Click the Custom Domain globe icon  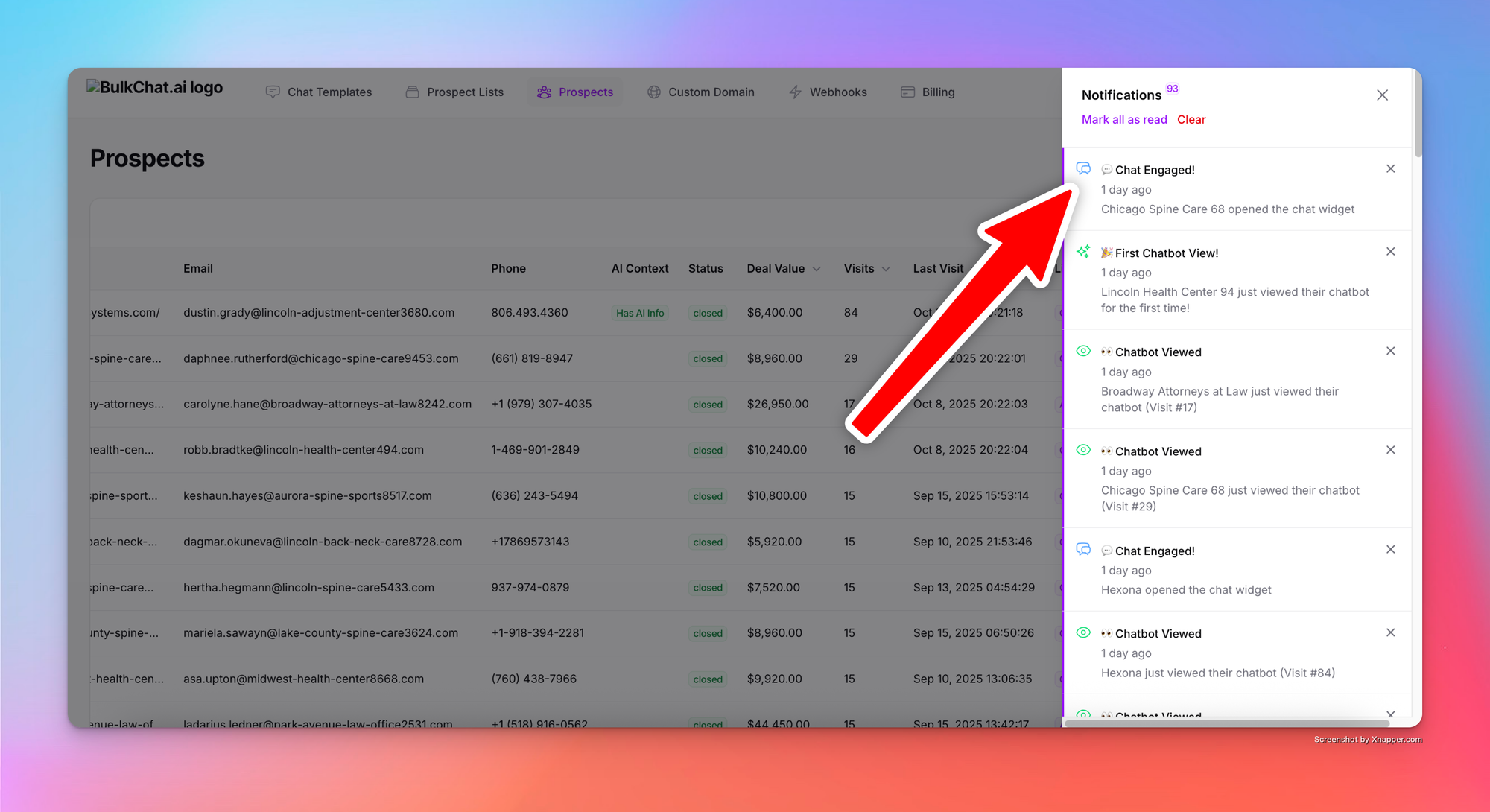(x=654, y=92)
